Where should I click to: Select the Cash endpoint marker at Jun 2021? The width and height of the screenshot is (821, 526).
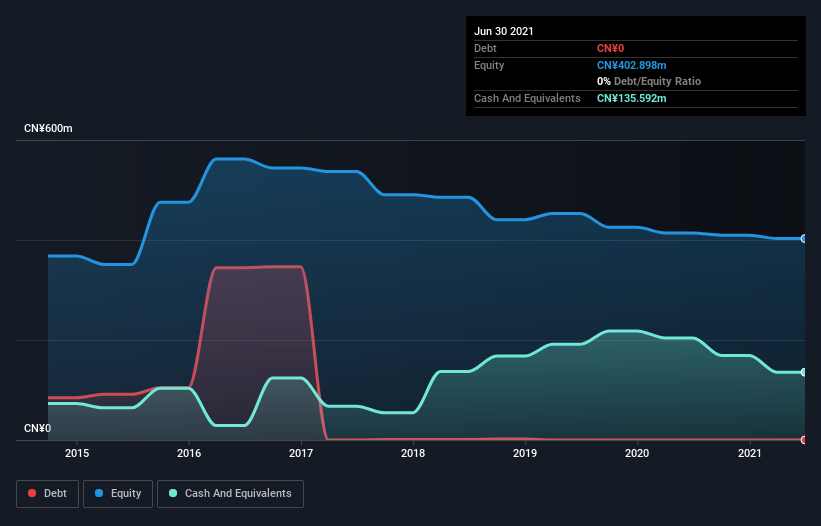coord(804,372)
